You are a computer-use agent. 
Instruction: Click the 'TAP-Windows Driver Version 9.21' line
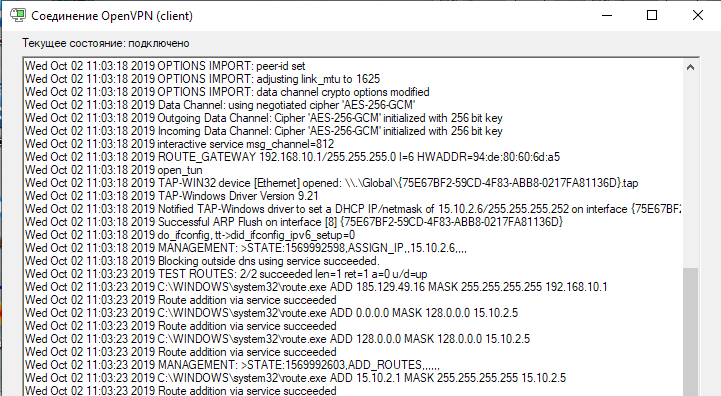(172, 196)
